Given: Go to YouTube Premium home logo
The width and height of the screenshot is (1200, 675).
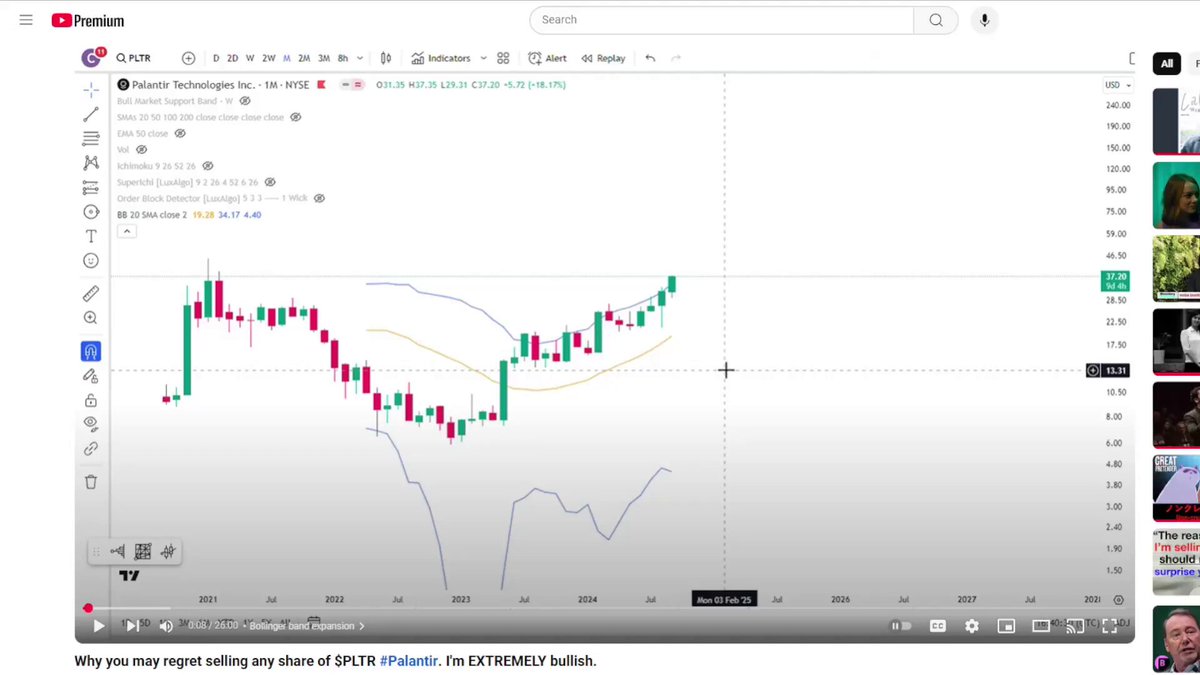Looking at the screenshot, I should [88, 20].
